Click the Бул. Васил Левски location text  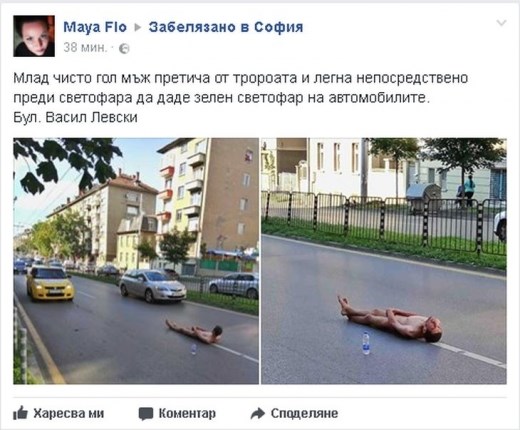coord(75,118)
